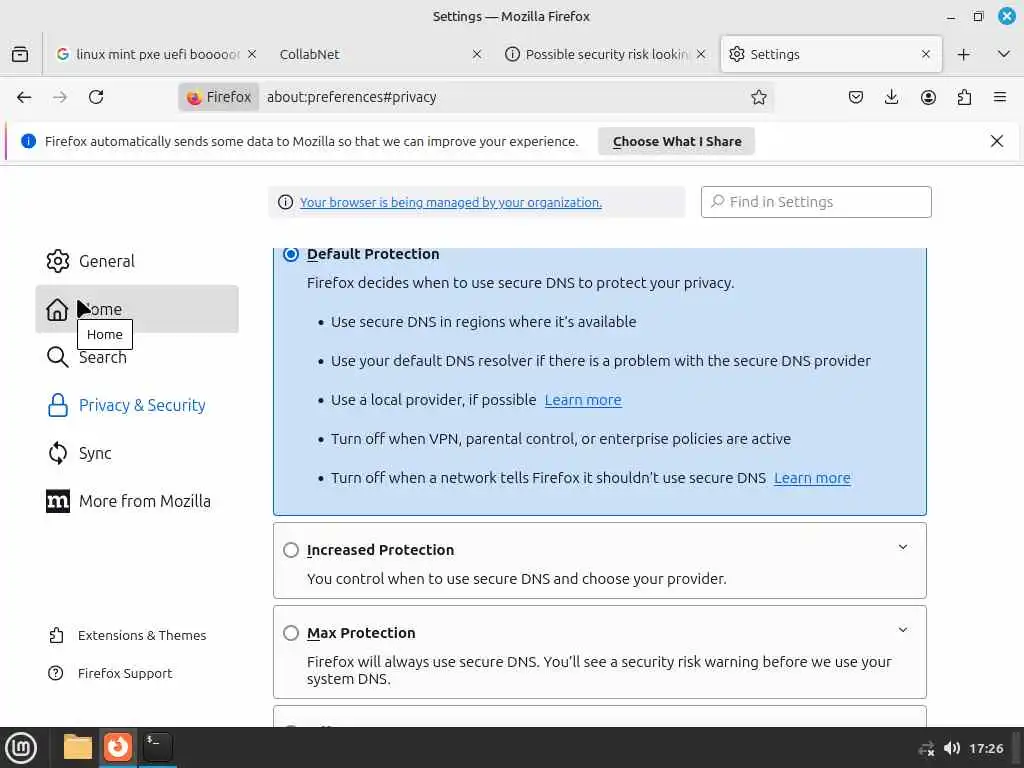The height and width of the screenshot is (768, 1024).
Task: Click the Choose What I Share button
Action: [677, 141]
